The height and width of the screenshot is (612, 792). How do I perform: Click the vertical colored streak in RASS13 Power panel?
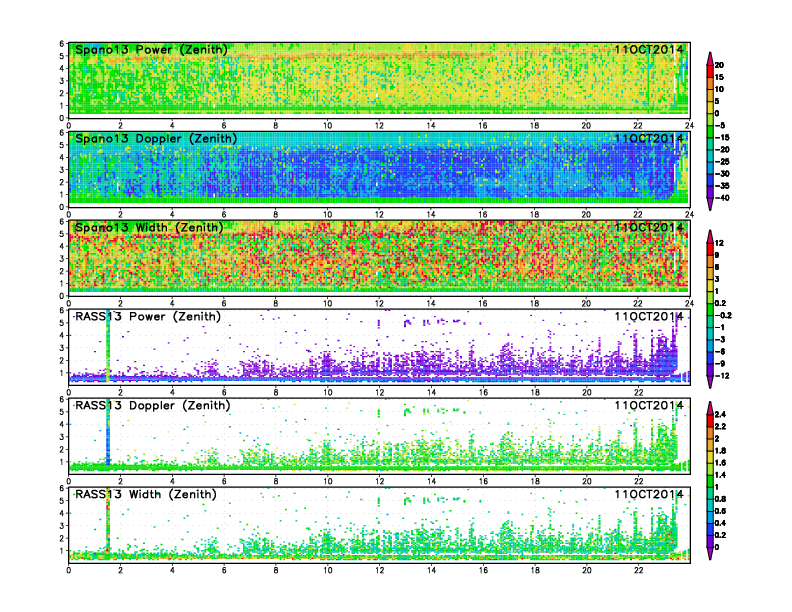tap(108, 346)
